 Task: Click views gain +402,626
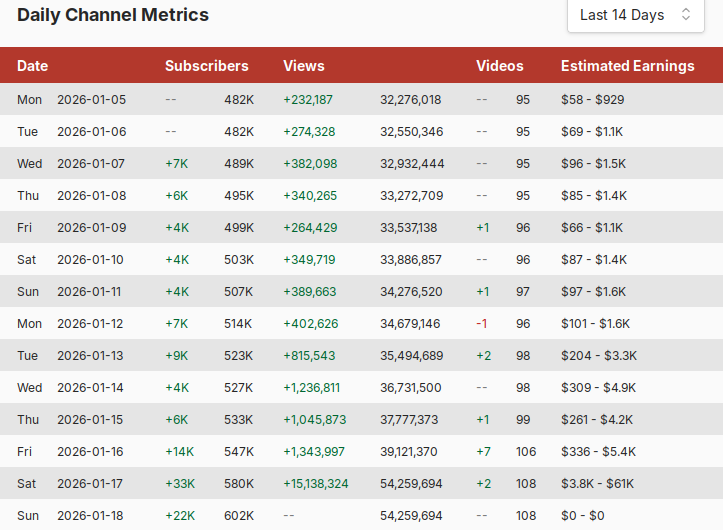tap(311, 324)
